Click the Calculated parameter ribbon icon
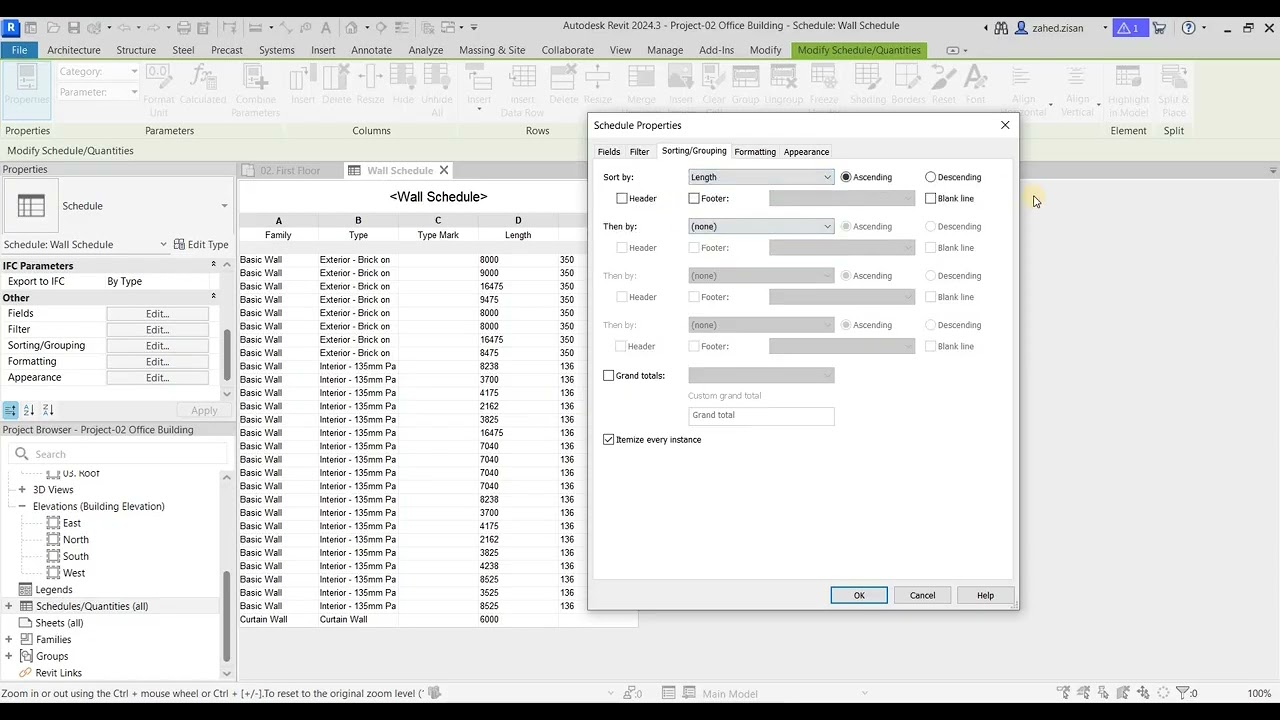 pos(202,78)
